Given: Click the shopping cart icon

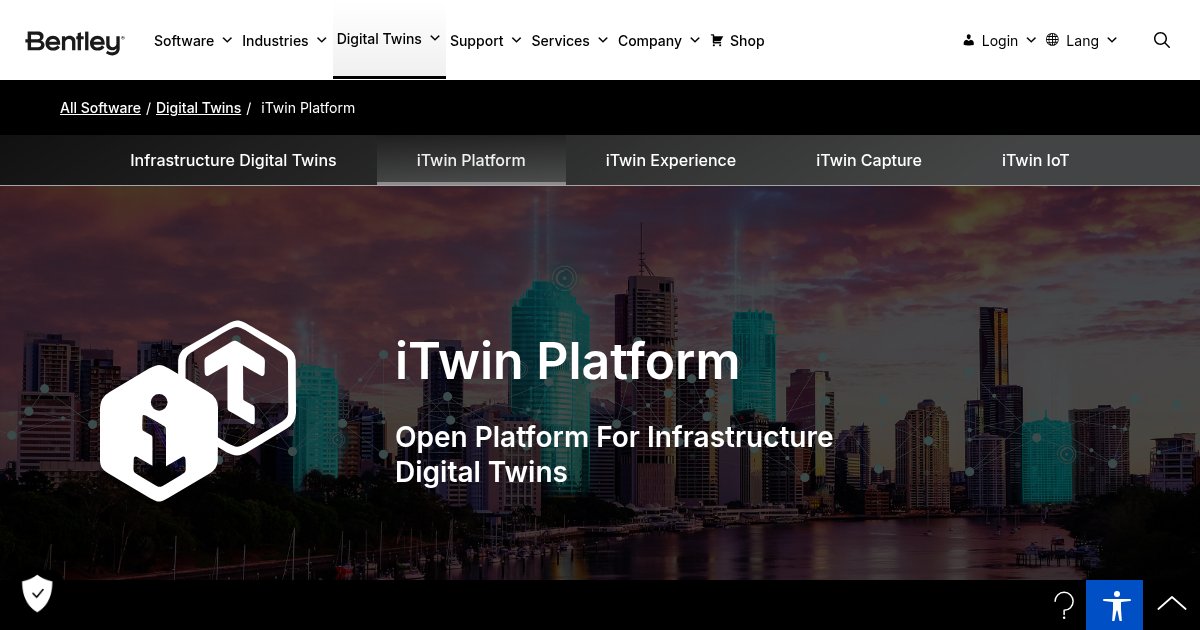Looking at the screenshot, I should pos(716,40).
